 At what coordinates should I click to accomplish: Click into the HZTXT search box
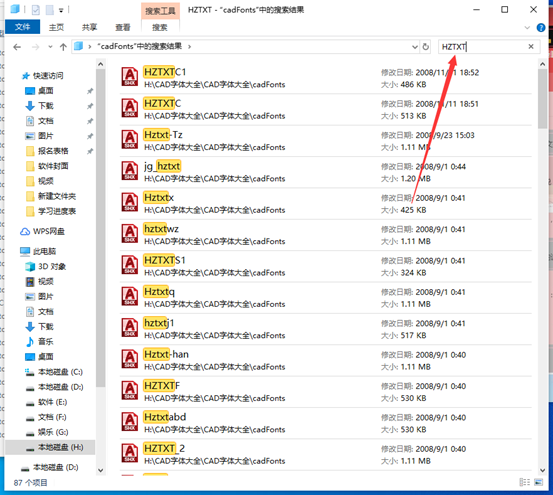point(483,47)
